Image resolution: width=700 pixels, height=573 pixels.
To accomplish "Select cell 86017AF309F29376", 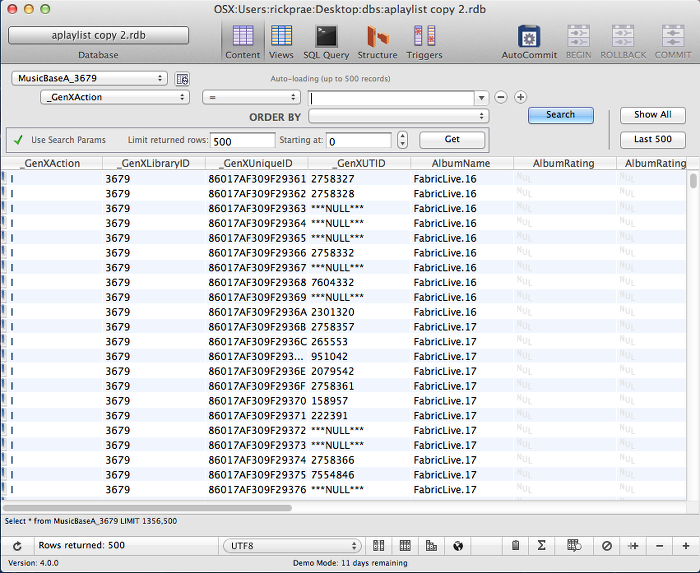I will tap(257, 490).
